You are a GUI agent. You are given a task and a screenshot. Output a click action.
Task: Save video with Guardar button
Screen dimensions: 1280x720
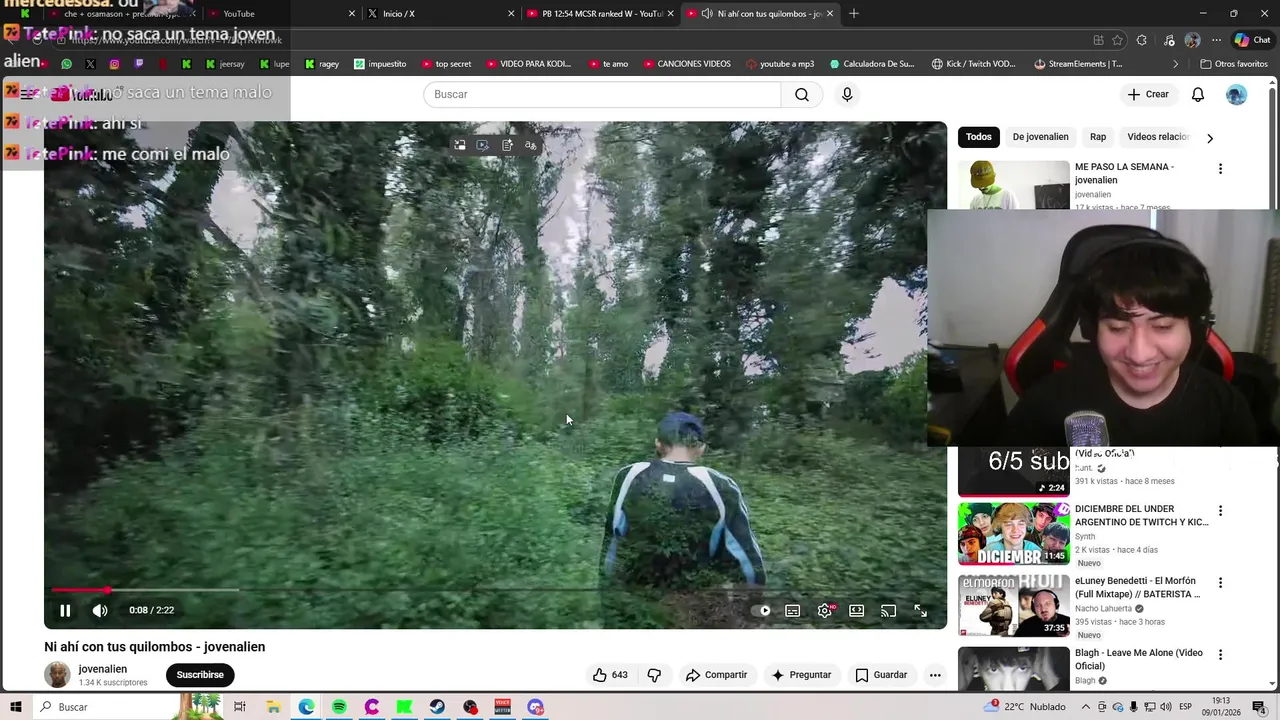[881, 675]
